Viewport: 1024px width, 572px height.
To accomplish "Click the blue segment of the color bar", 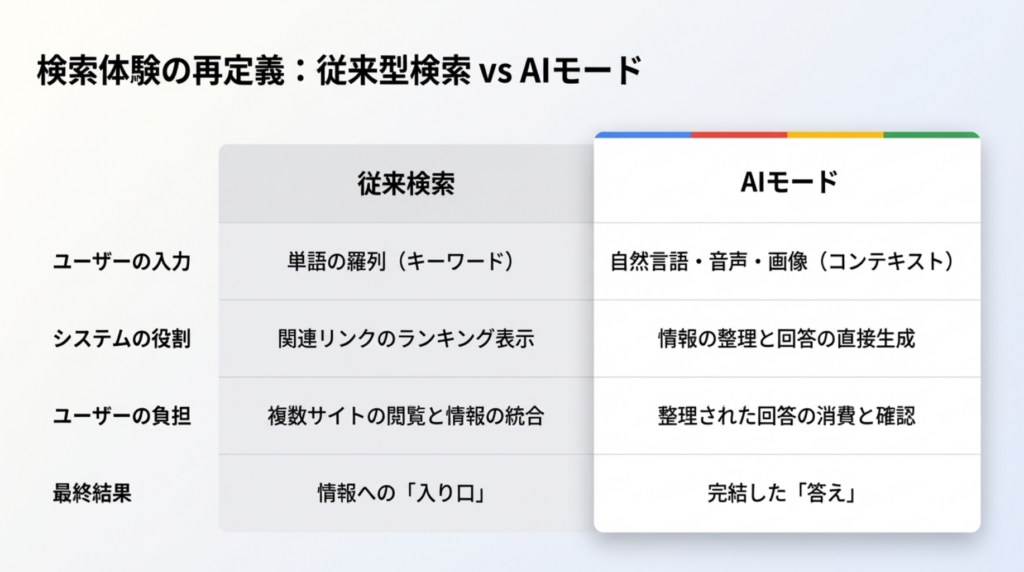I will click(x=643, y=134).
